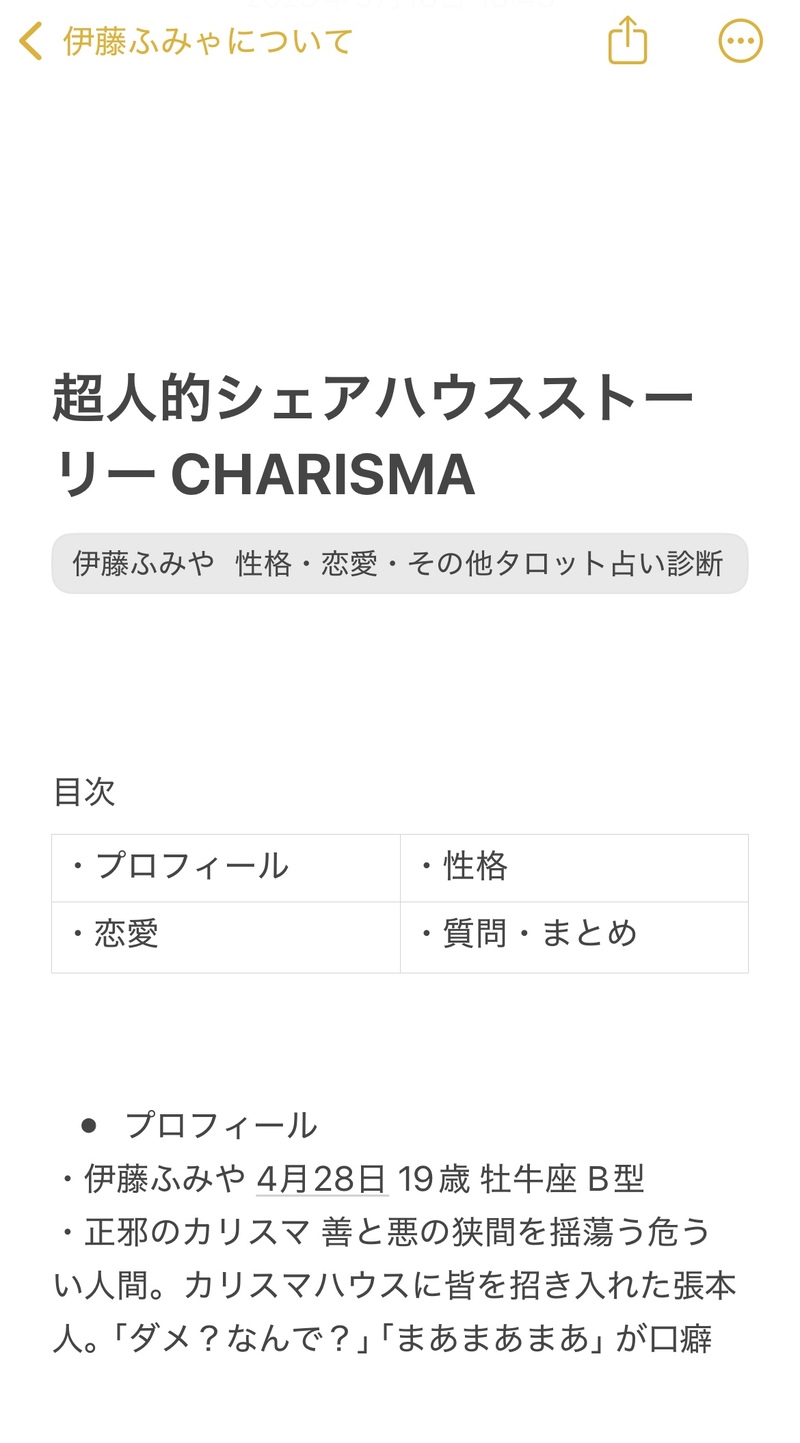Screen dimensions: 800x1443
Task: Tap the gray 性格・恋愛・その他タロット占い診断 subtitle block
Action: click(x=399, y=564)
